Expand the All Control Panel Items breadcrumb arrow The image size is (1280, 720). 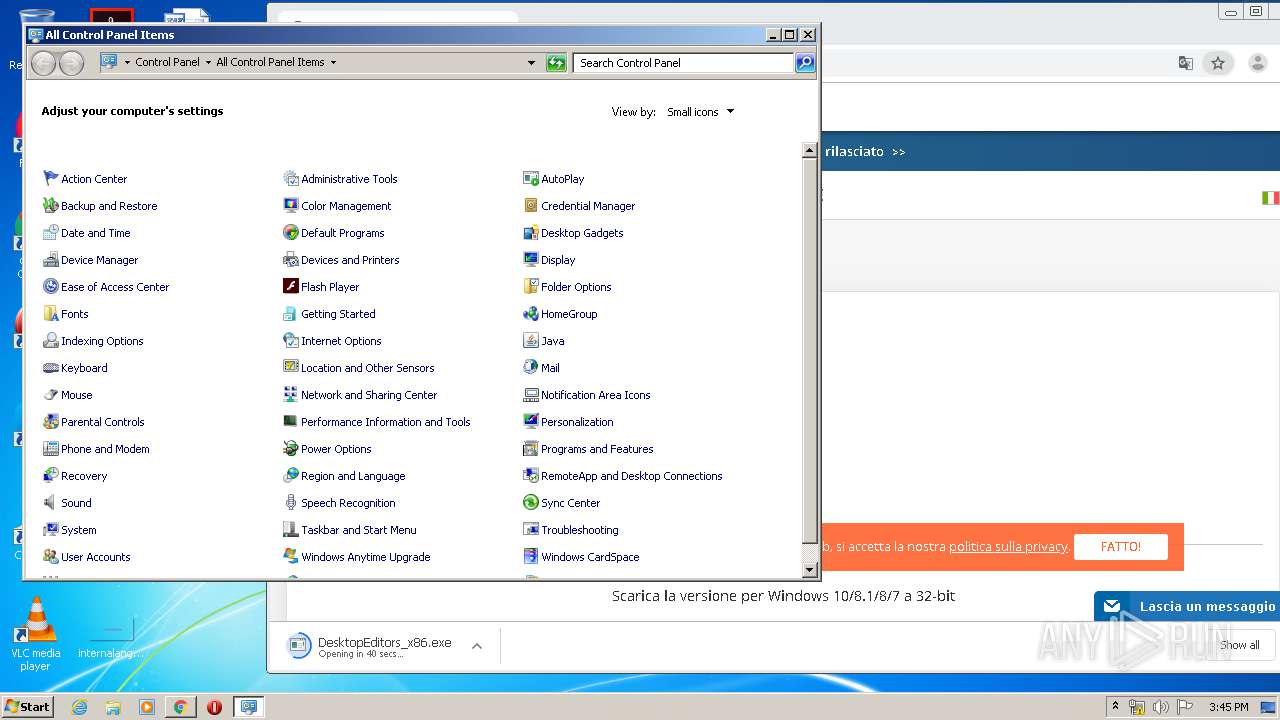tap(333, 62)
